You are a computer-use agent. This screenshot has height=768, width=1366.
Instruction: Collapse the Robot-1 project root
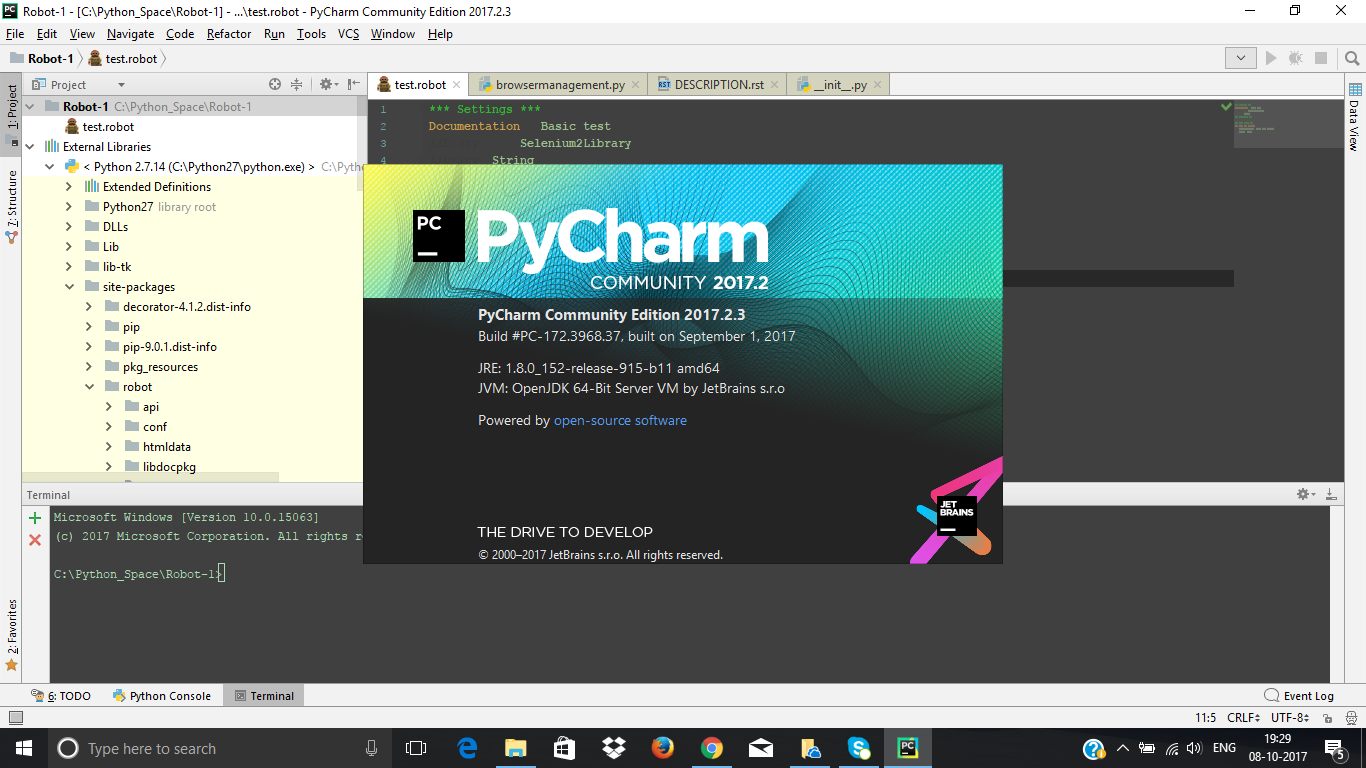tap(30, 106)
